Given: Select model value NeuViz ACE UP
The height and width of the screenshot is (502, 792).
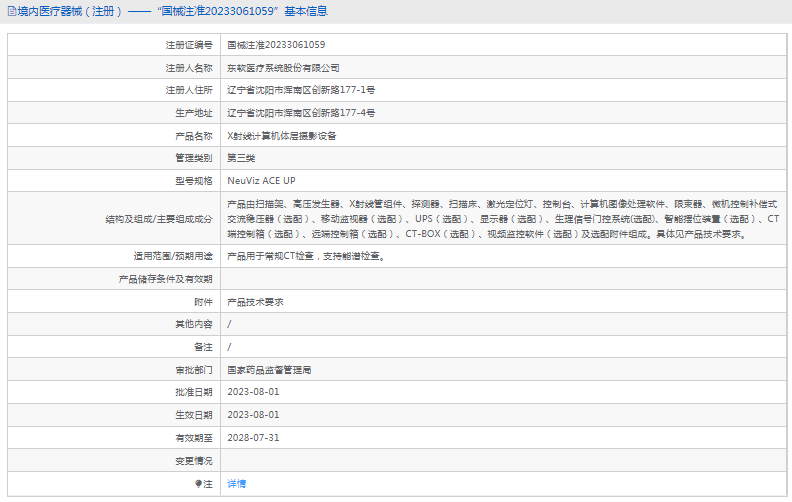Looking at the screenshot, I should tap(261, 181).
